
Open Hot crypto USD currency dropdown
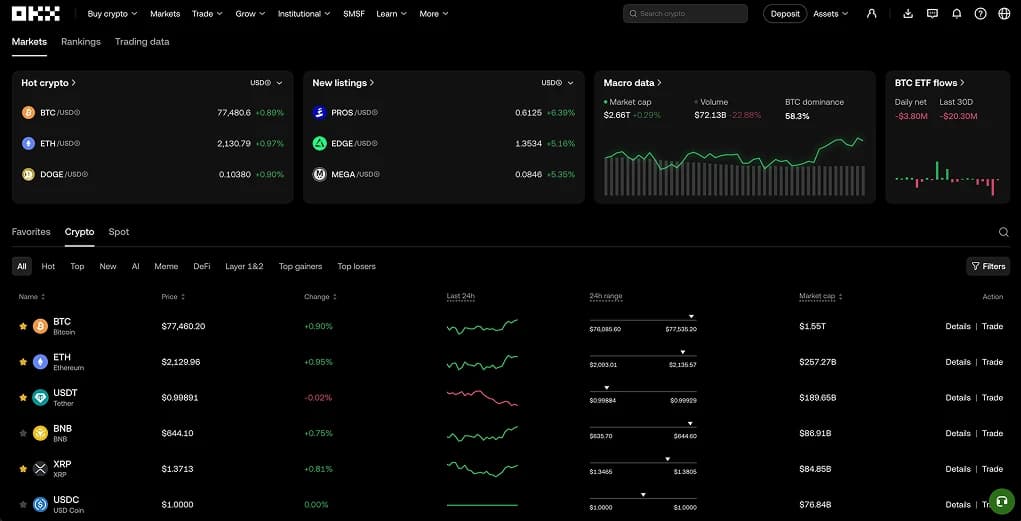266,83
